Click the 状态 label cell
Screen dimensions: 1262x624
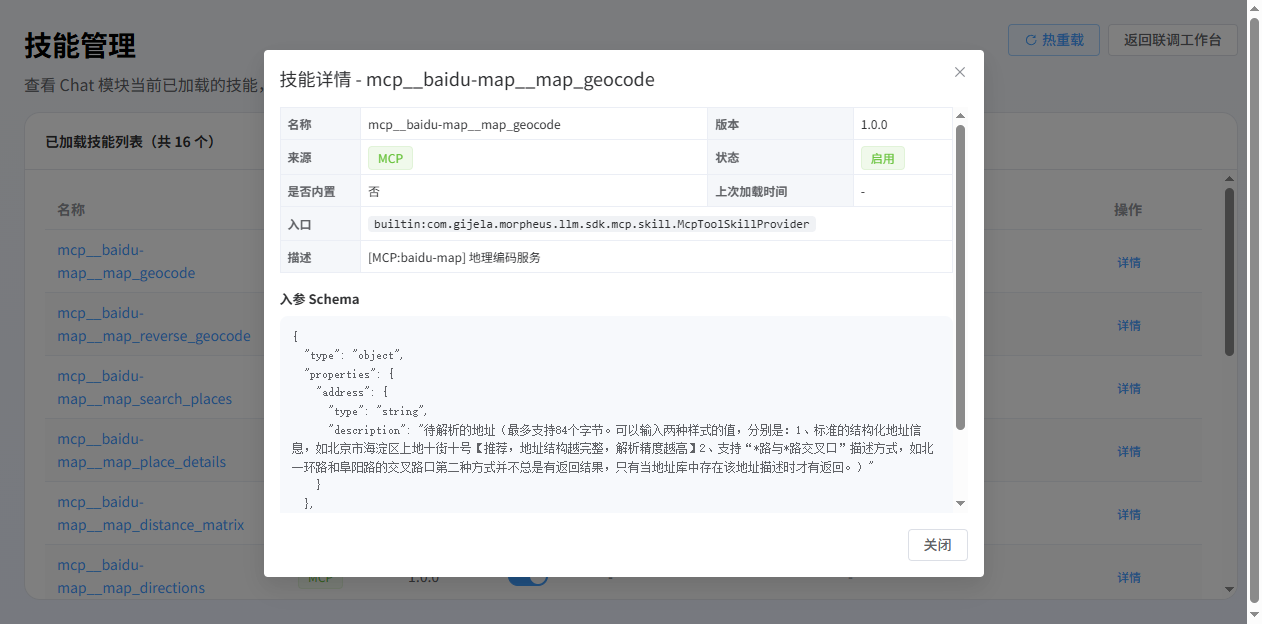coord(780,158)
